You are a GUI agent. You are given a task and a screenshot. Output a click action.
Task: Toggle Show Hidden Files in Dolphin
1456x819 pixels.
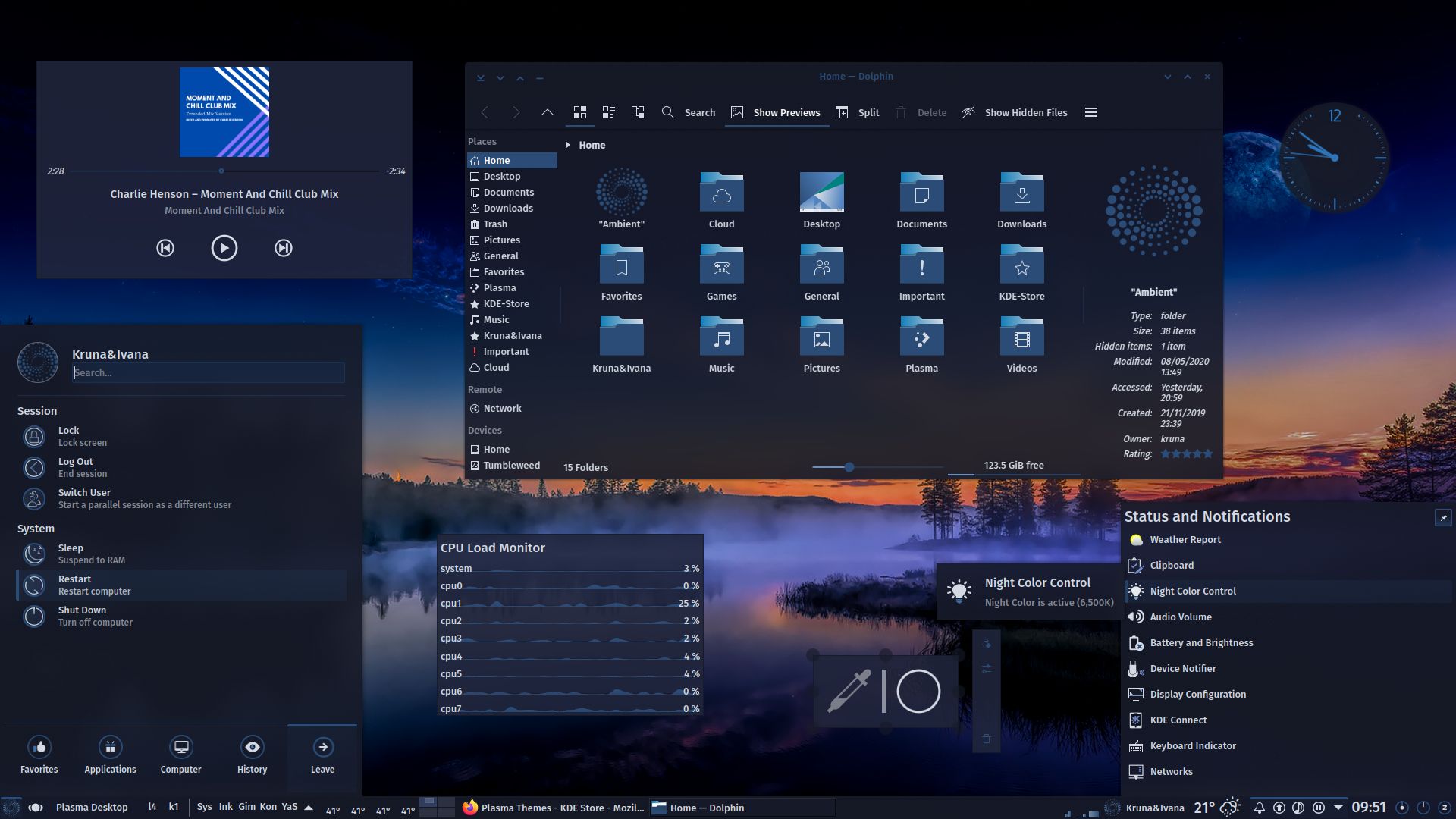[x=1014, y=111]
